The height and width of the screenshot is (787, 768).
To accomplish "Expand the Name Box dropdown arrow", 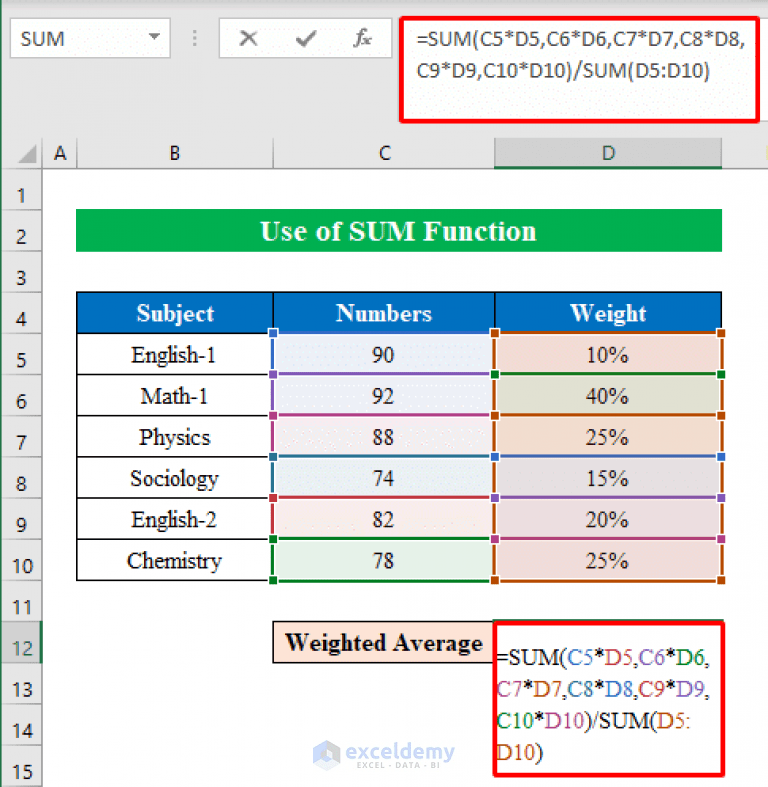I will pos(155,37).
